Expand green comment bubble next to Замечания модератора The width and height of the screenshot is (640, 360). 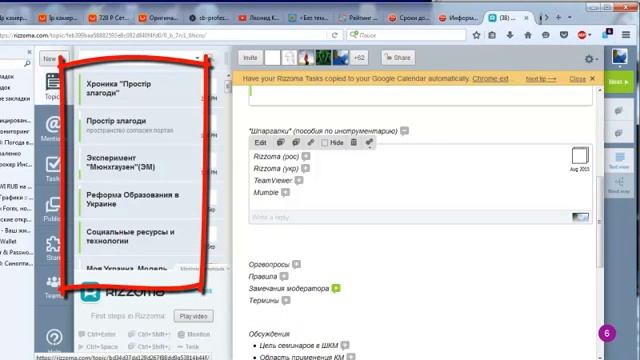click(x=336, y=288)
